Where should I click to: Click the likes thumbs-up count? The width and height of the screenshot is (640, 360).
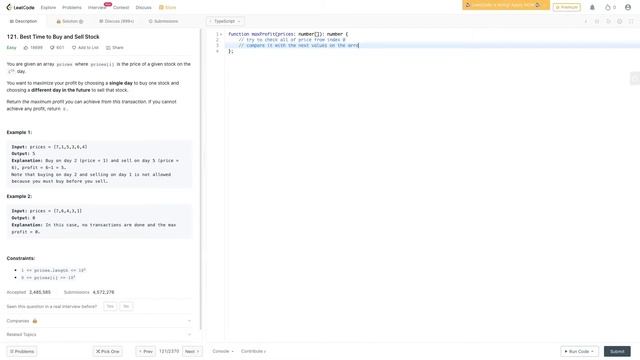coord(33,48)
